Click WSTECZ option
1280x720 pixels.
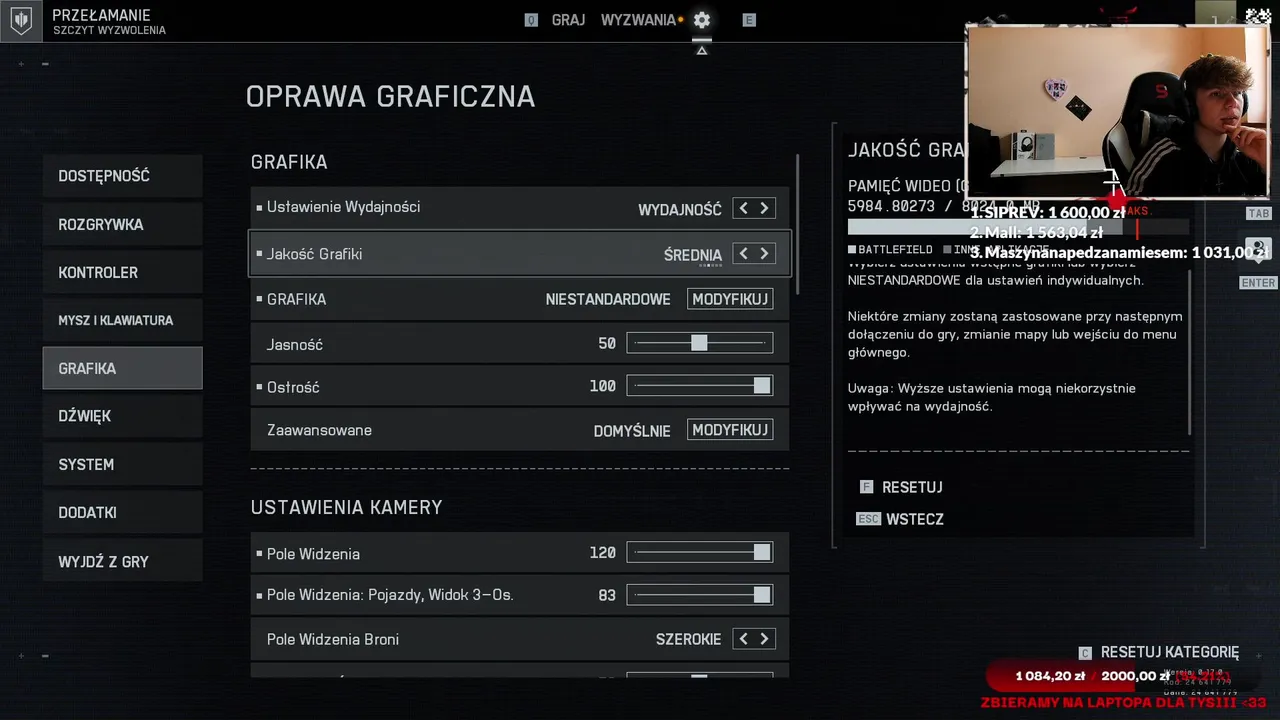(915, 519)
